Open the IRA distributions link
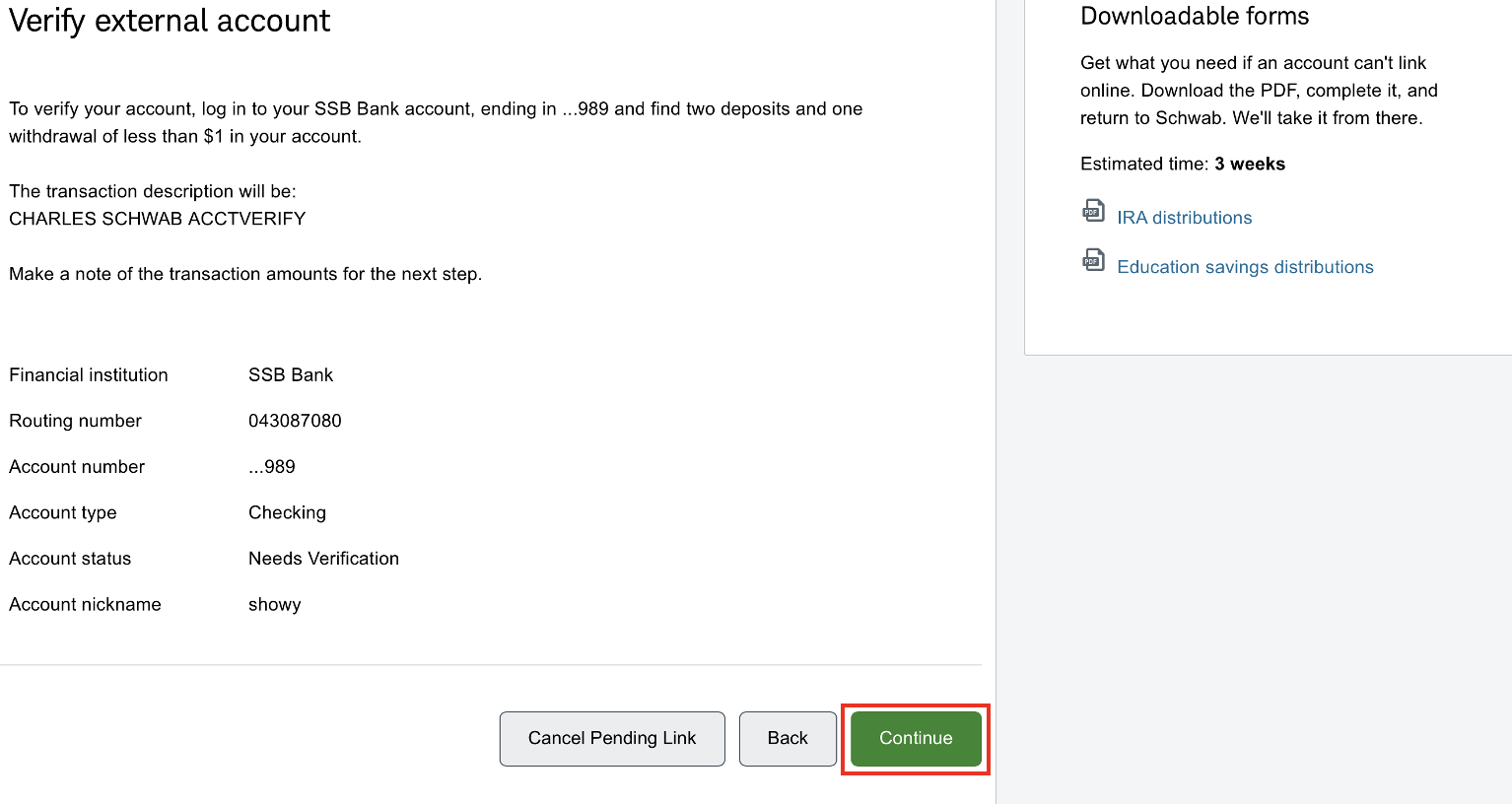The height and width of the screenshot is (804, 1512). 1184,218
